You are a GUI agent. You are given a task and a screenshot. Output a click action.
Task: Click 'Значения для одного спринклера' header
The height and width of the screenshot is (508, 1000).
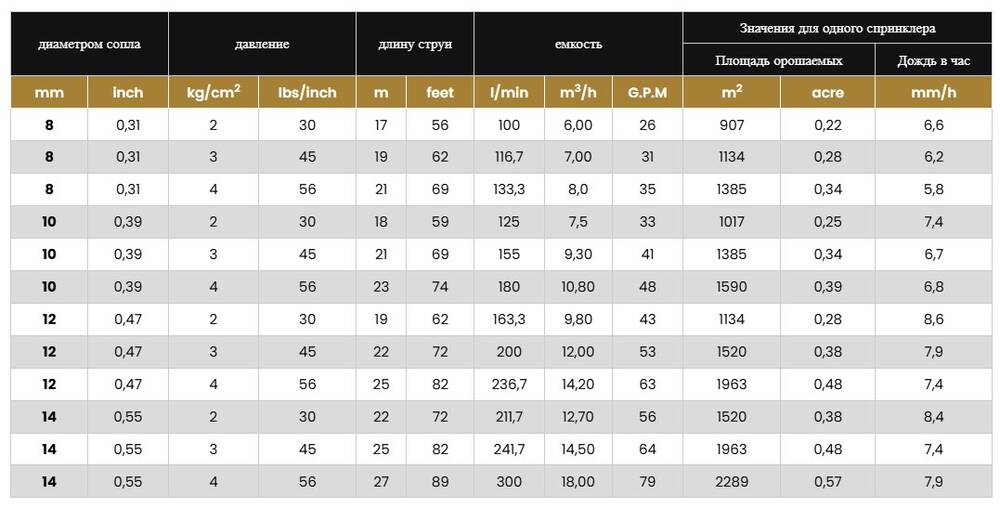(x=836, y=29)
